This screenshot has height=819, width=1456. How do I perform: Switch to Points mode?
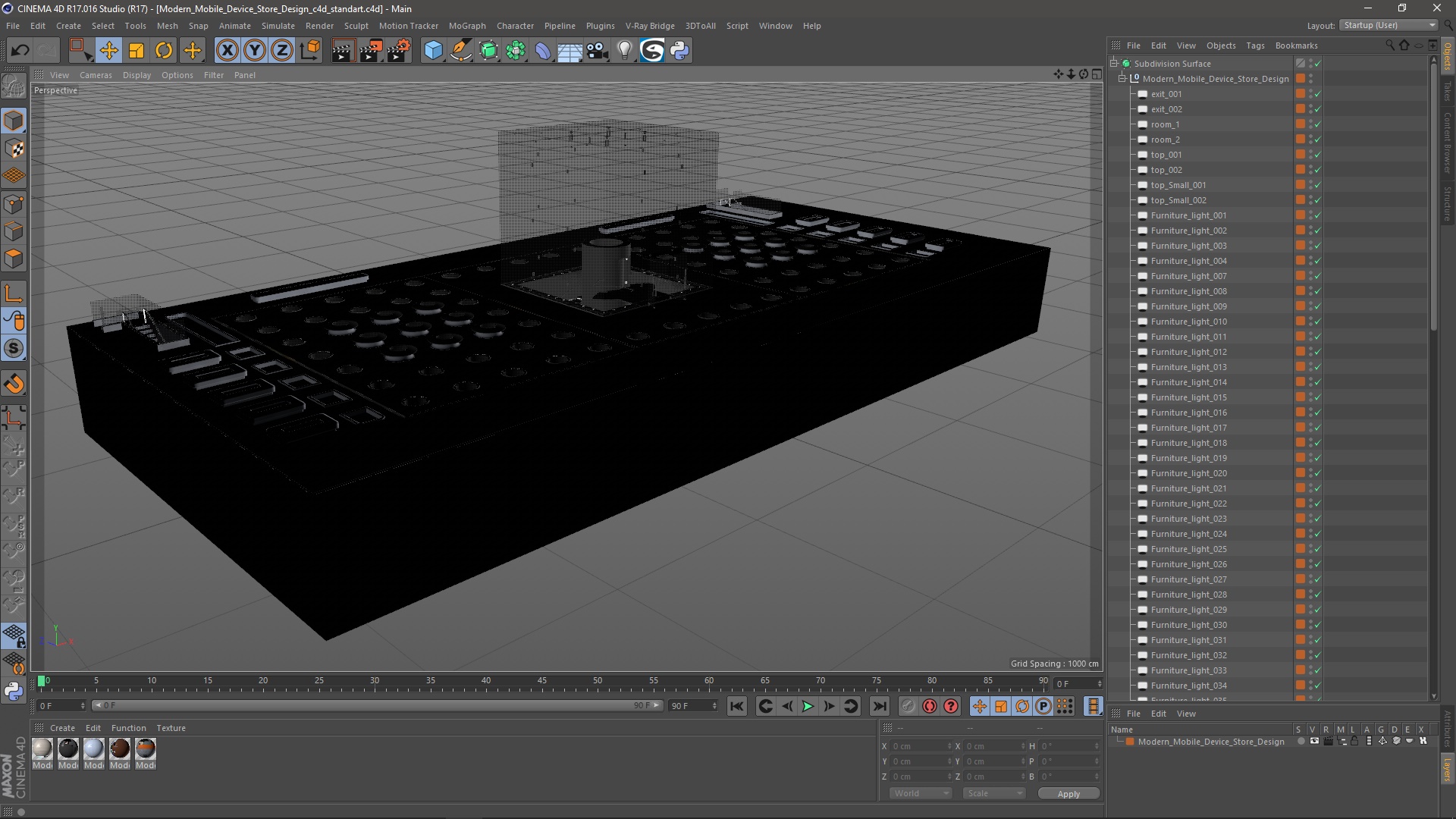coord(14,204)
